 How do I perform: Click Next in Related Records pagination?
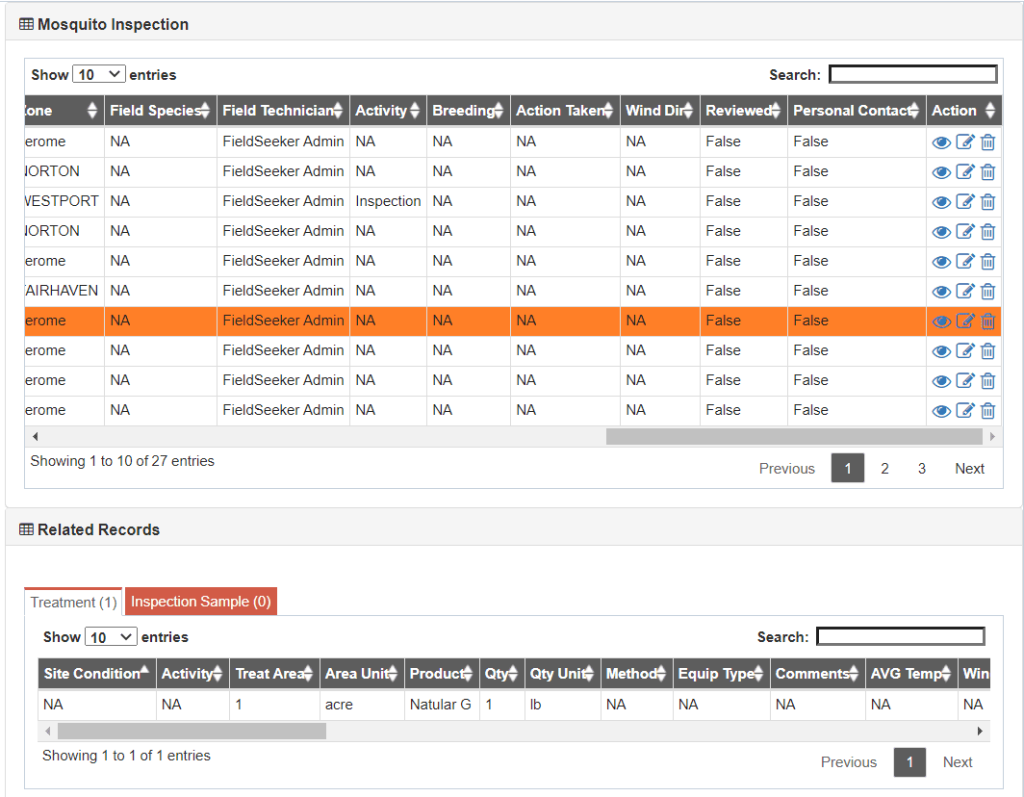(x=957, y=762)
